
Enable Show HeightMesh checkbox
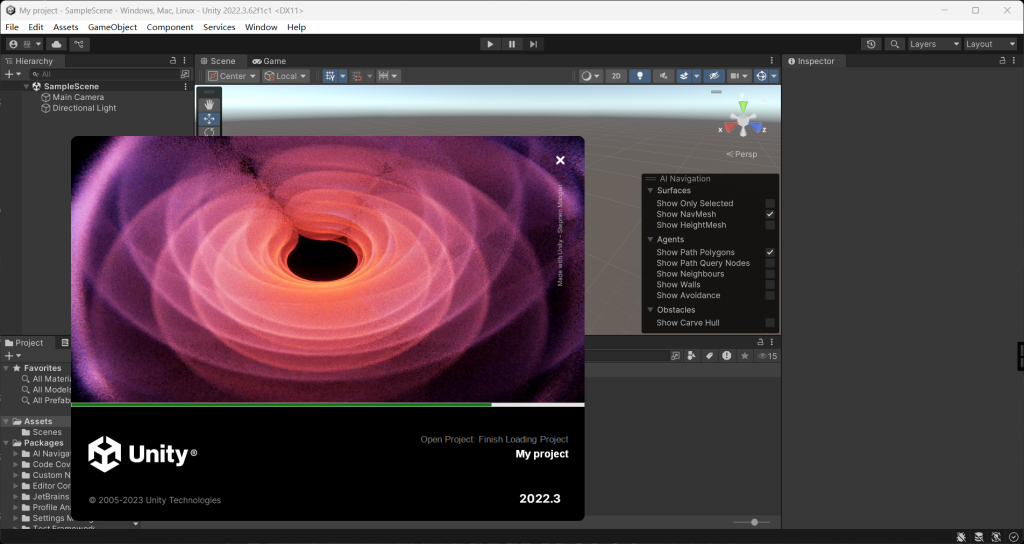(770, 225)
